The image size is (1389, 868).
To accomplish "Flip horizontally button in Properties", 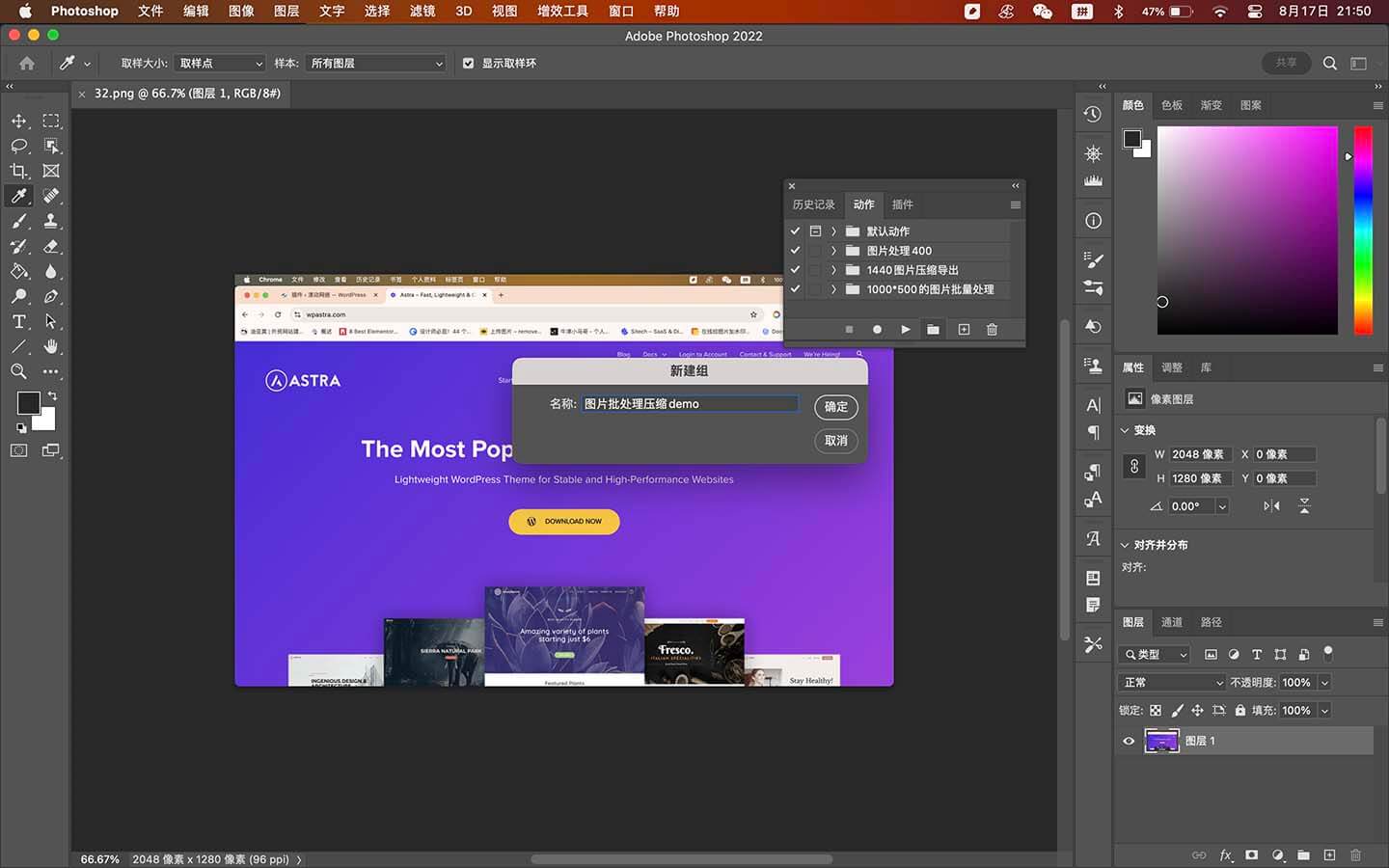I will point(1272,506).
